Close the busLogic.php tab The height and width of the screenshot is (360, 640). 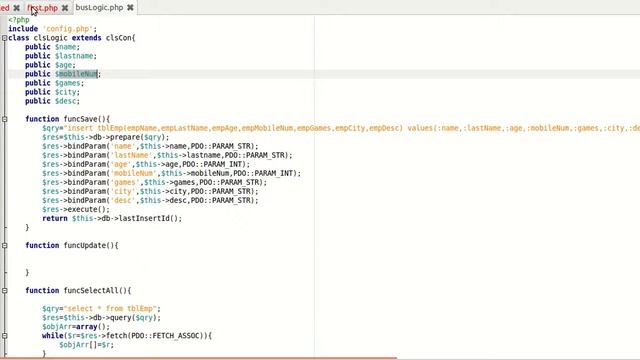point(130,8)
